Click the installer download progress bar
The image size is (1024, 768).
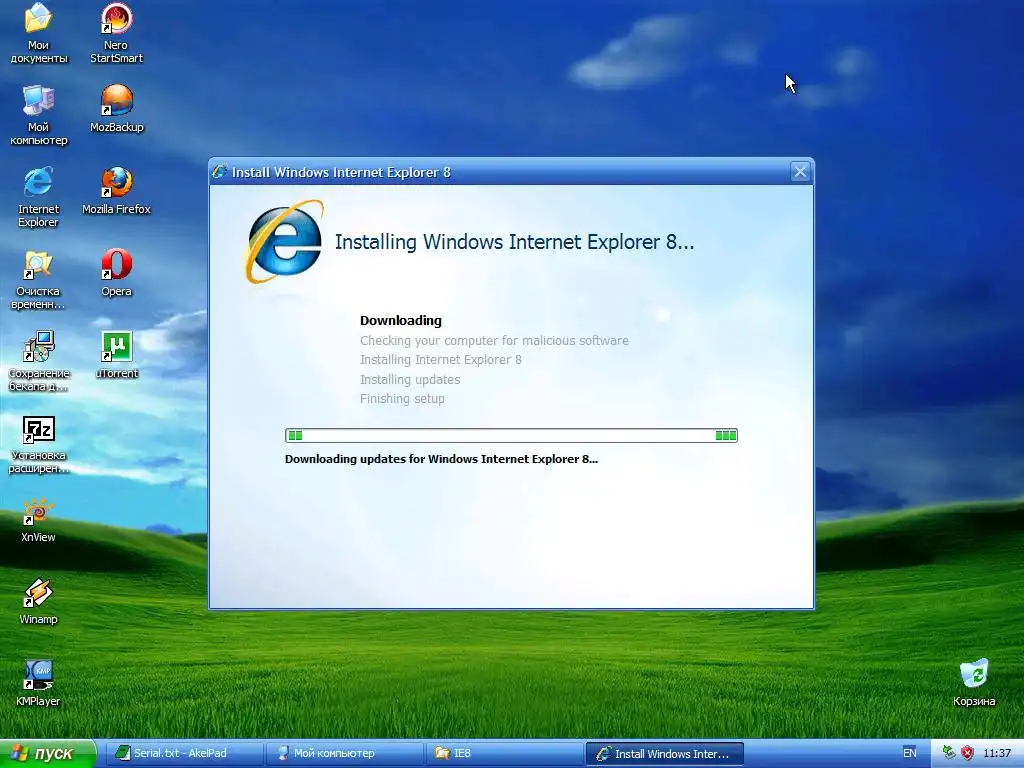point(511,436)
